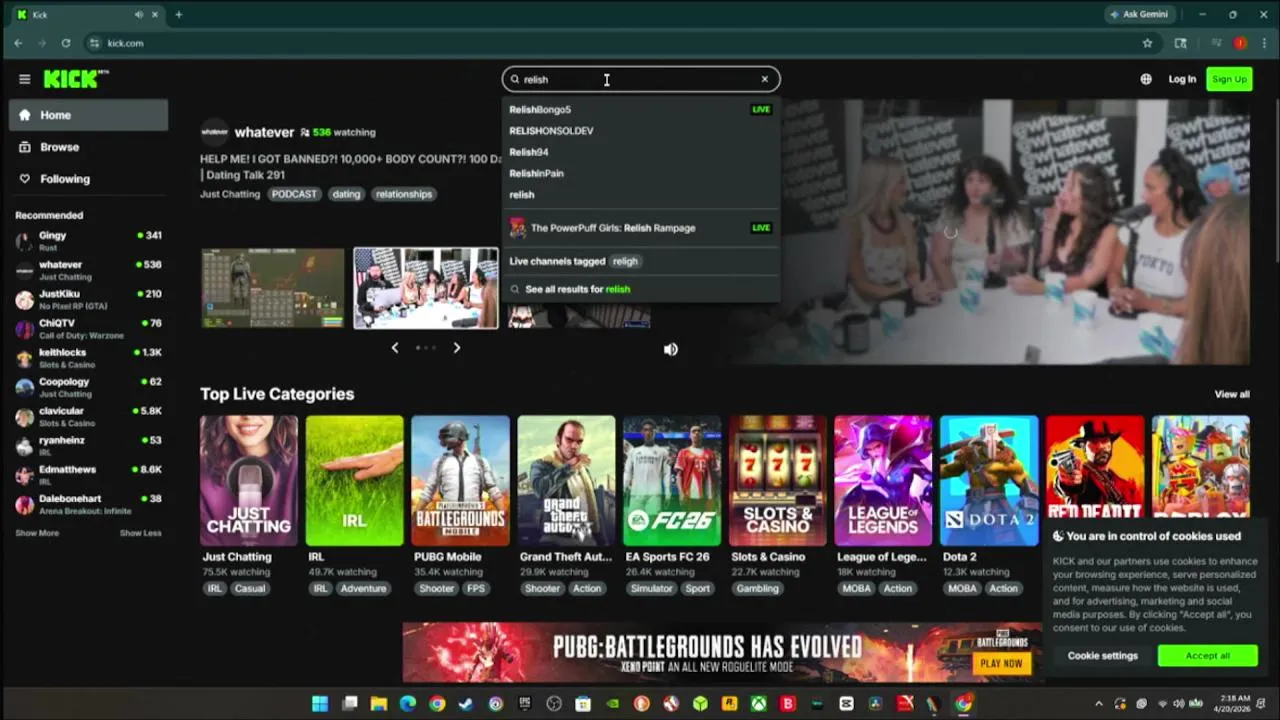Expand recommended list with Show More

[37, 533]
